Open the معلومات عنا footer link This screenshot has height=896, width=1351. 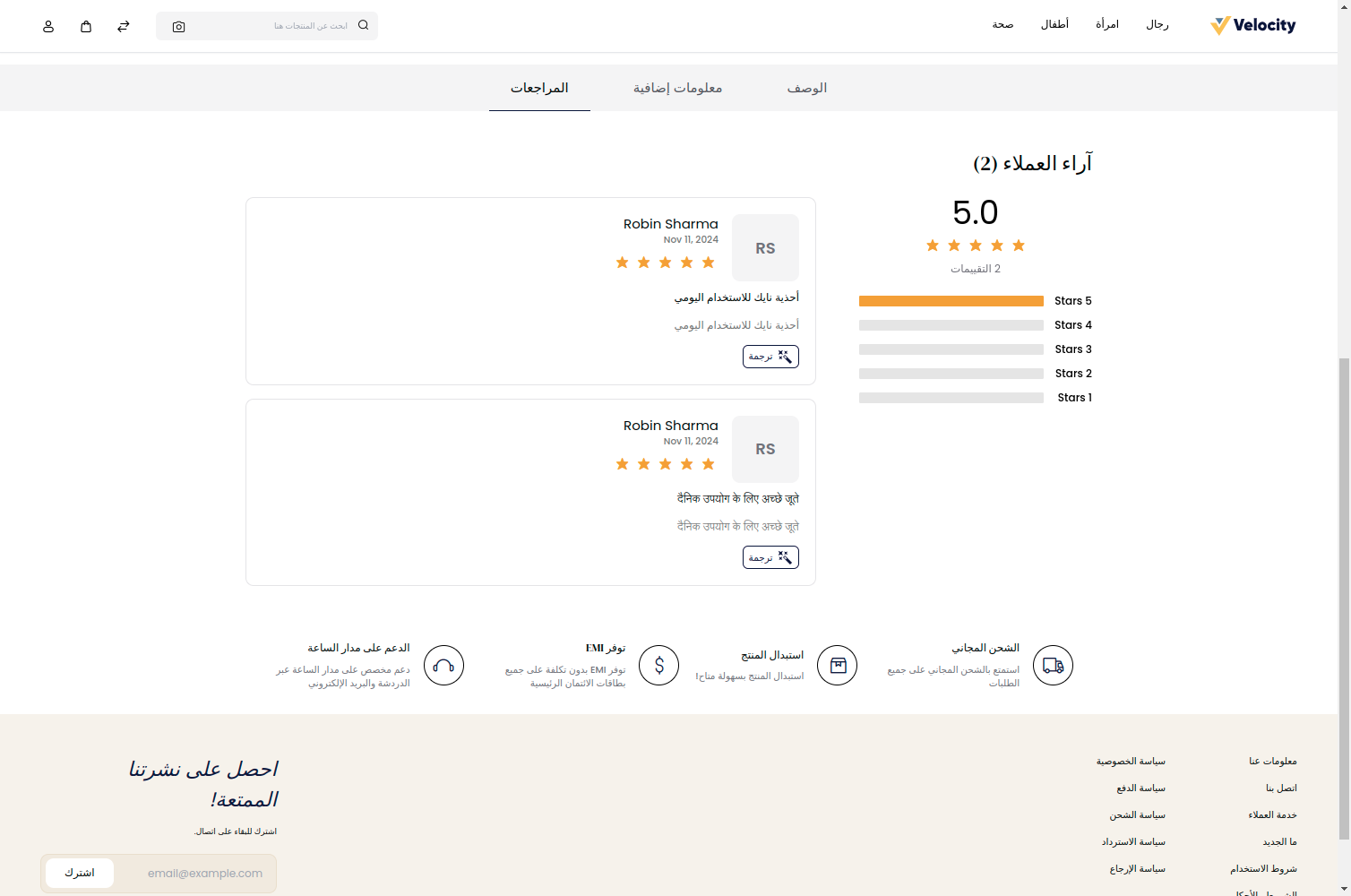tap(1273, 761)
